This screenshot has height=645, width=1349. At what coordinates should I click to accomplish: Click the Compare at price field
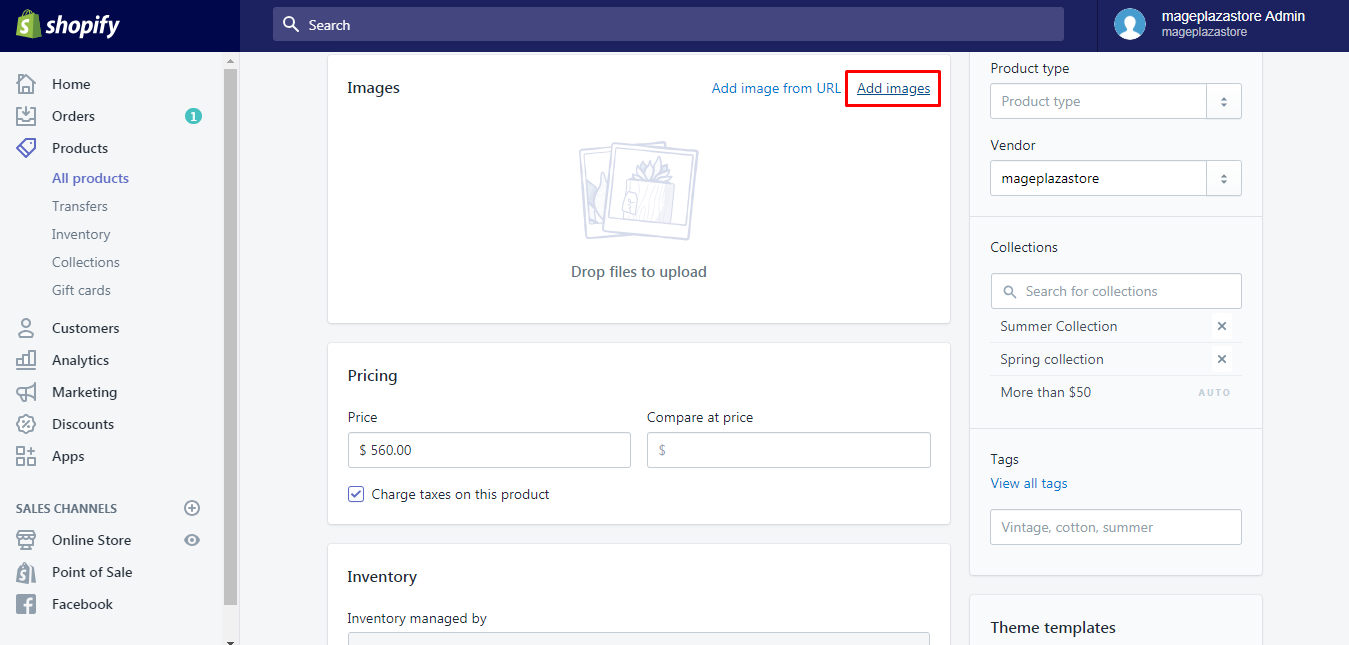tap(789, 450)
